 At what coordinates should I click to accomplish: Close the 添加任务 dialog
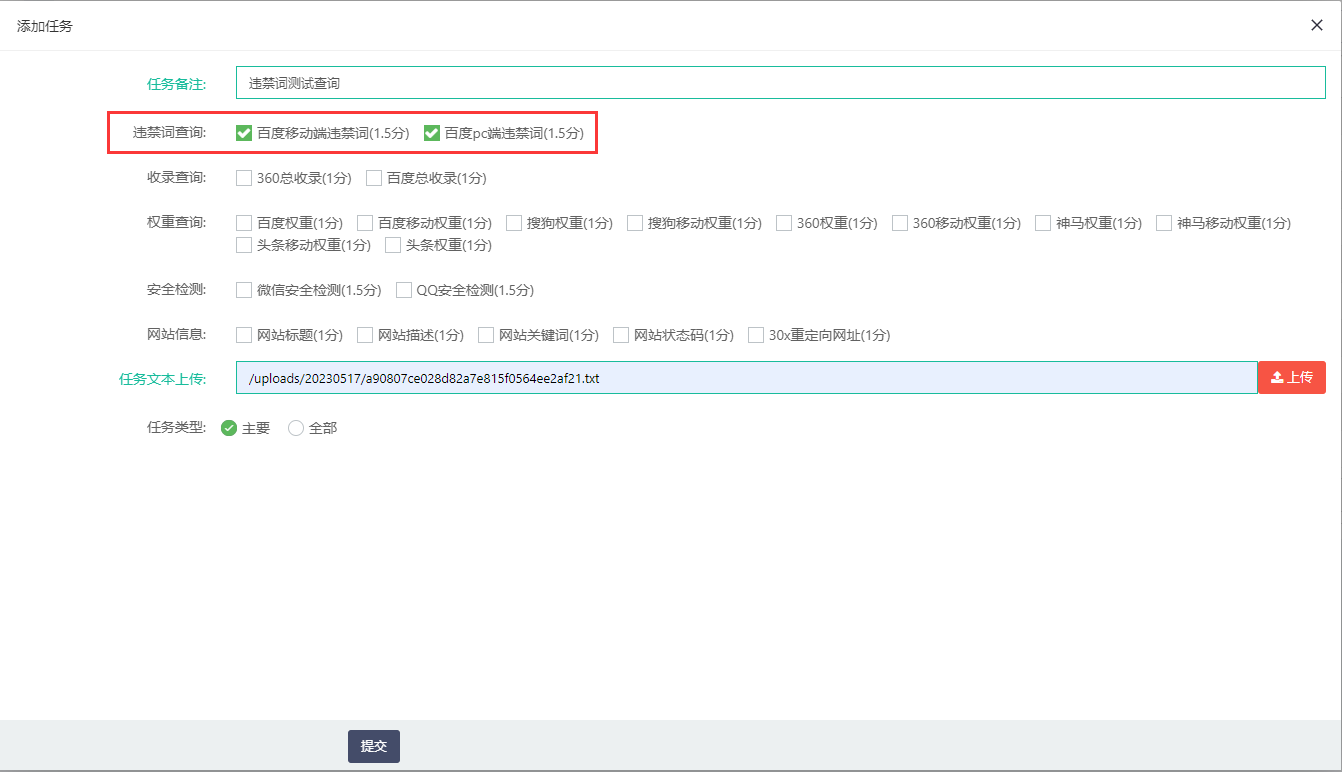1317,25
